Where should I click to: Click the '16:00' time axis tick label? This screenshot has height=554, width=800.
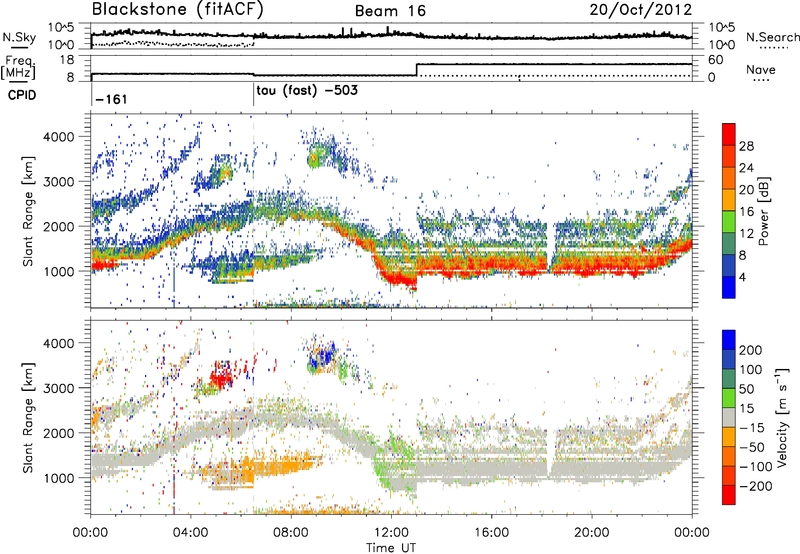(491, 533)
